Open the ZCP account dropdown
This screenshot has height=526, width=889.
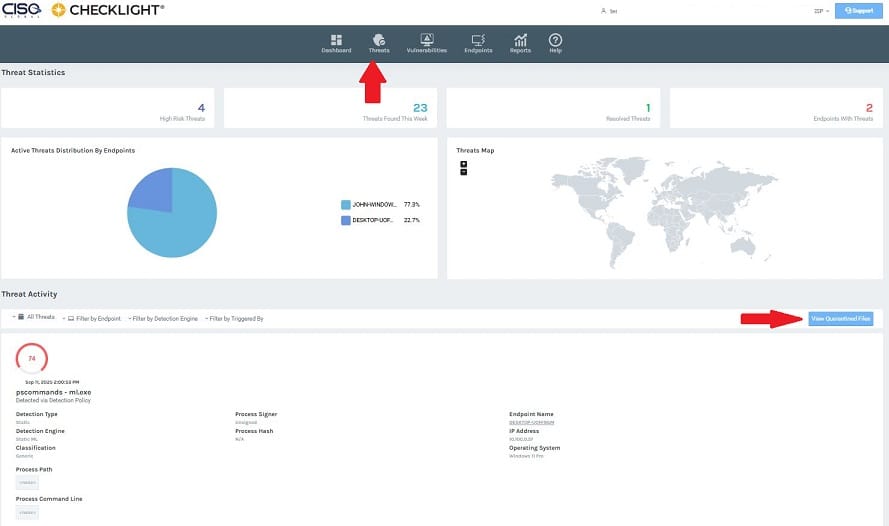tap(820, 11)
